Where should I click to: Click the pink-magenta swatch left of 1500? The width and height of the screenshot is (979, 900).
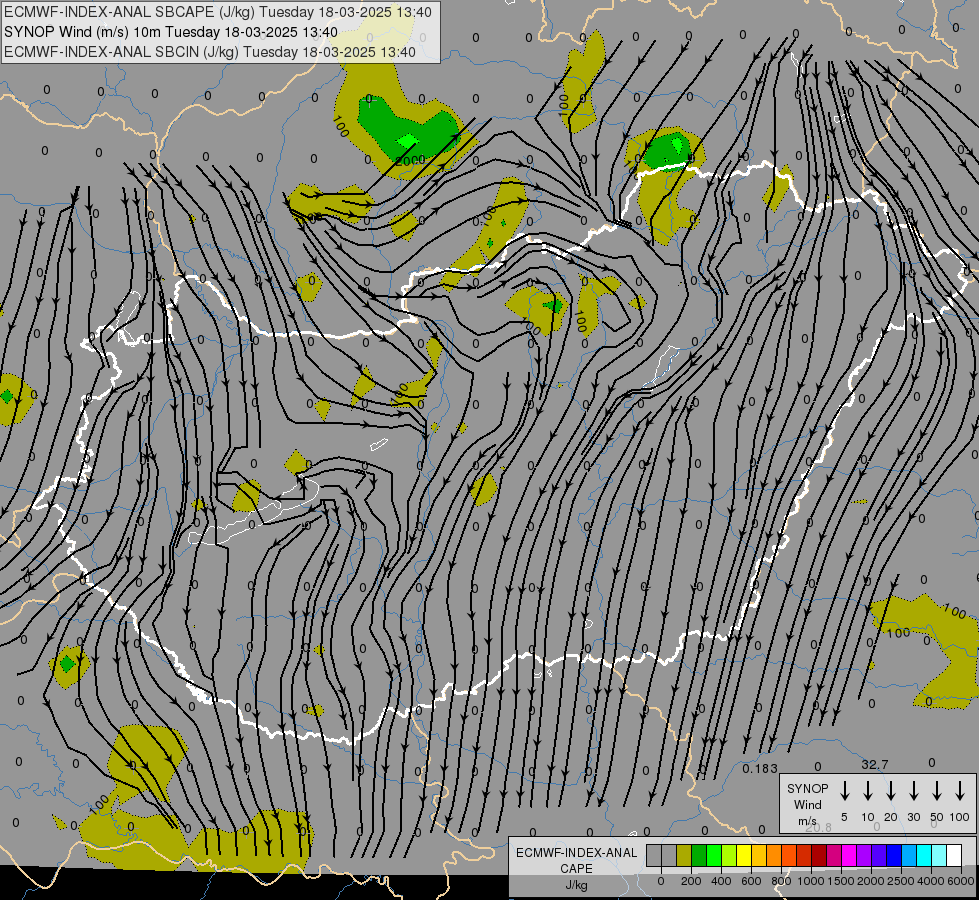[x=834, y=855]
